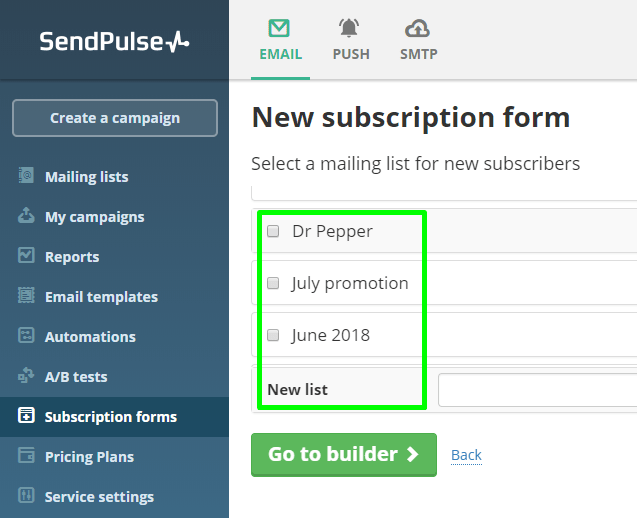Click the Mailing lists sidebar icon
637x518 pixels.
26,176
